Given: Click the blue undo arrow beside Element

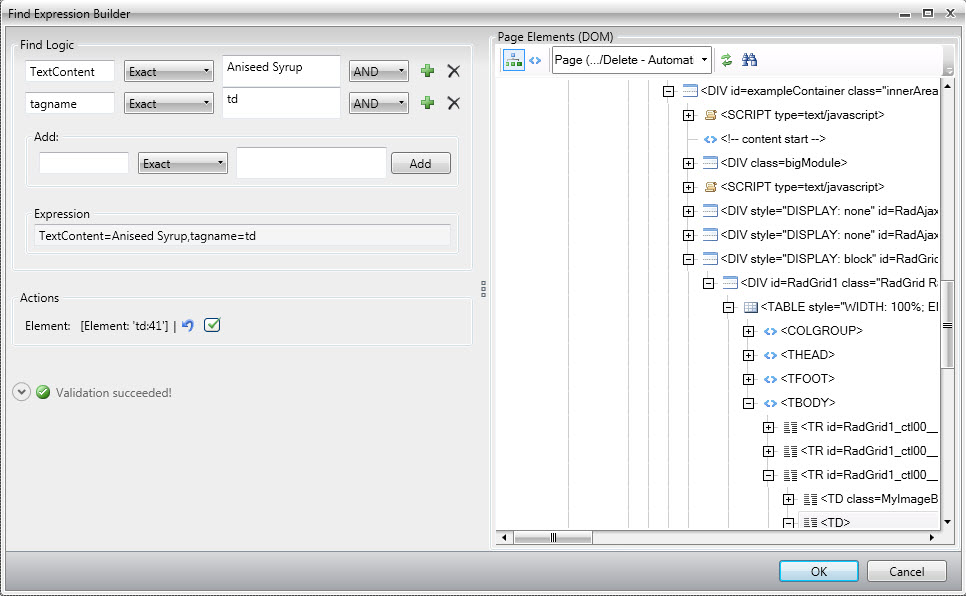Looking at the screenshot, I should click(x=187, y=326).
